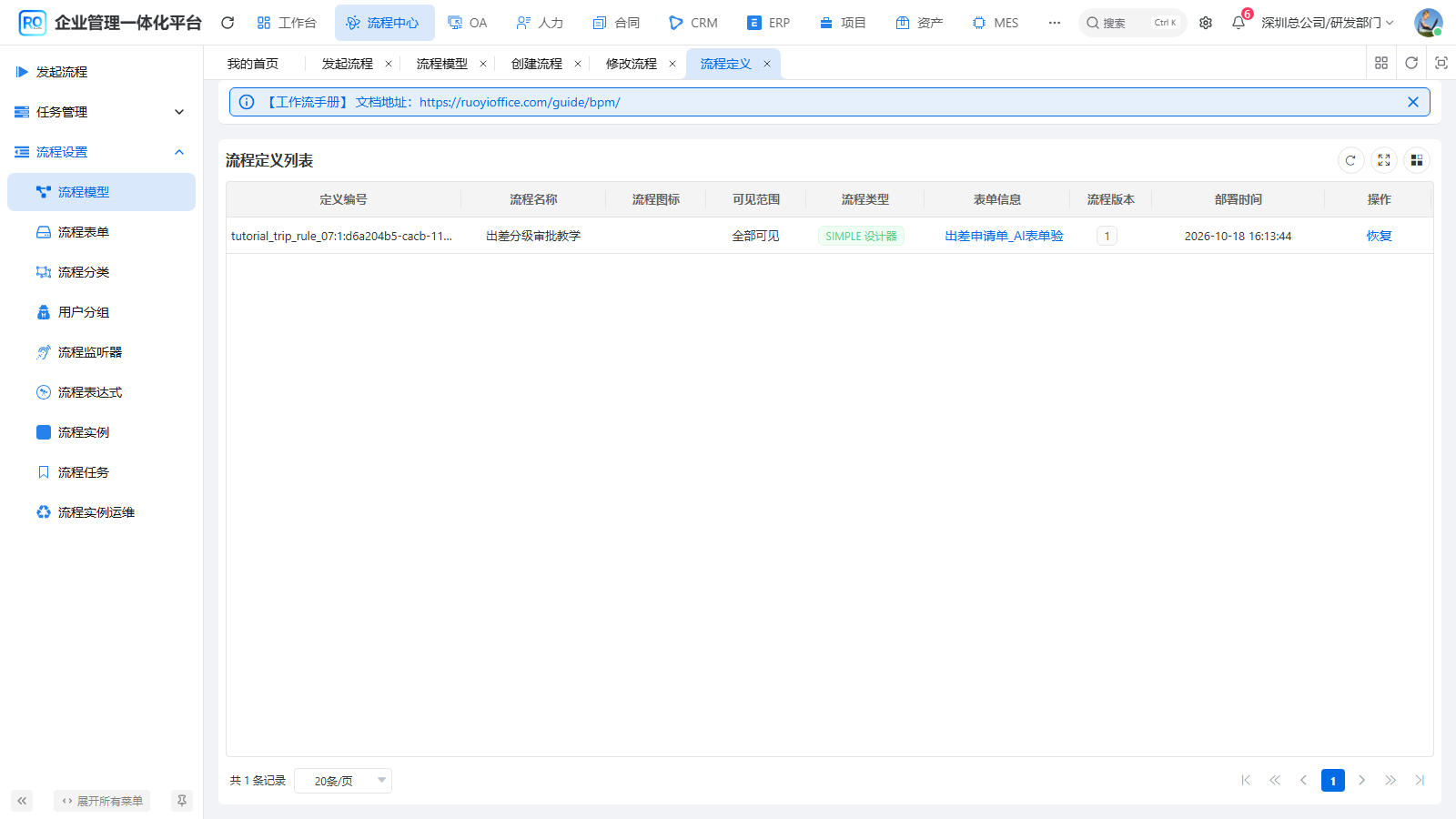Image resolution: width=1456 pixels, height=819 pixels.
Task: Click 恢复 link in the table row
Action: pyautogui.click(x=1379, y=236)
